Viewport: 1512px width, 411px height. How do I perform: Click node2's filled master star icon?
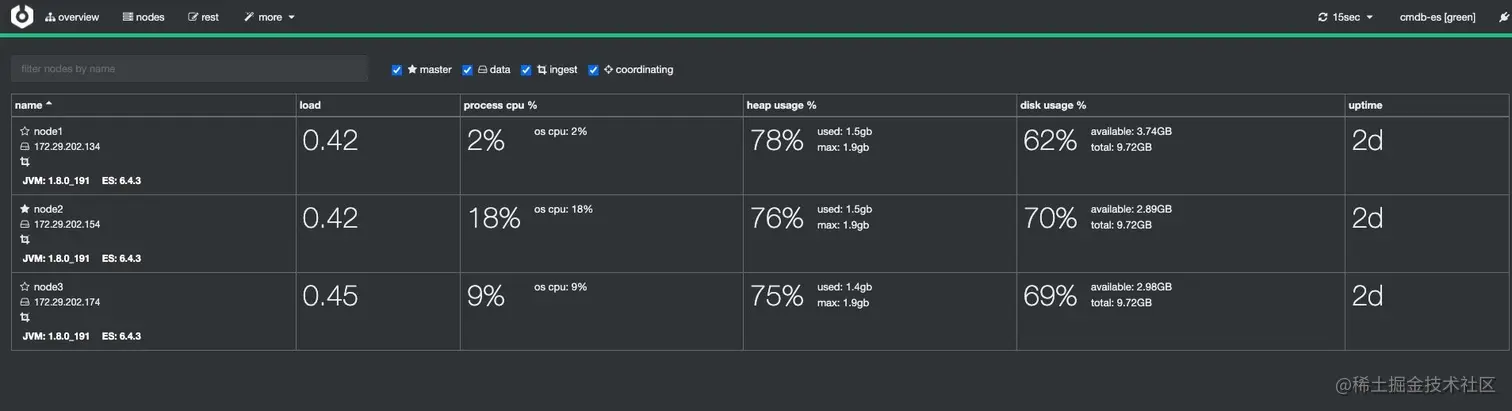25,209
